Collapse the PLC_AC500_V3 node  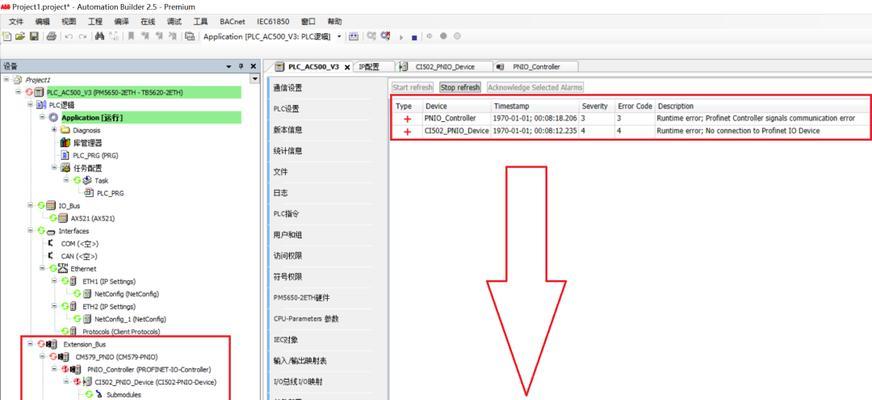[18, 92]
